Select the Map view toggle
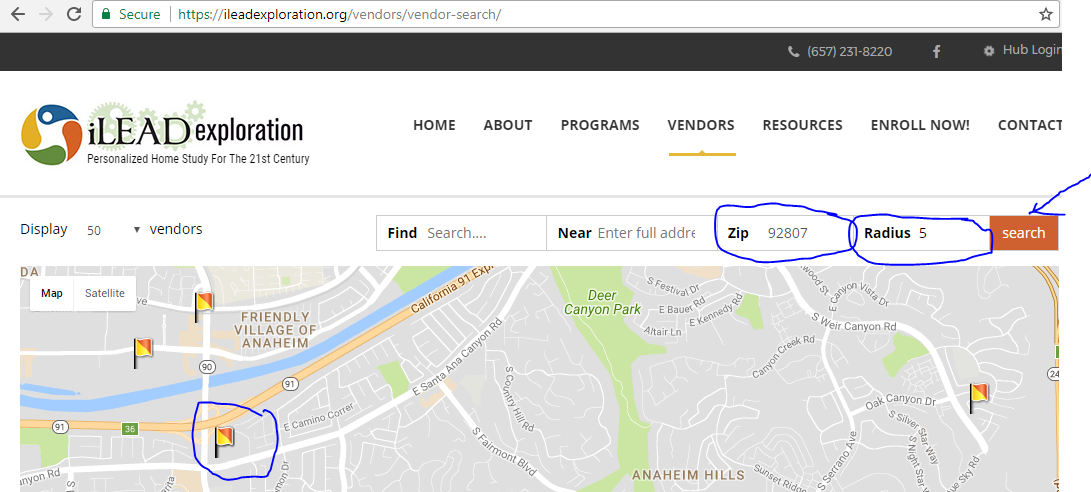 click(x=52, y=293)
